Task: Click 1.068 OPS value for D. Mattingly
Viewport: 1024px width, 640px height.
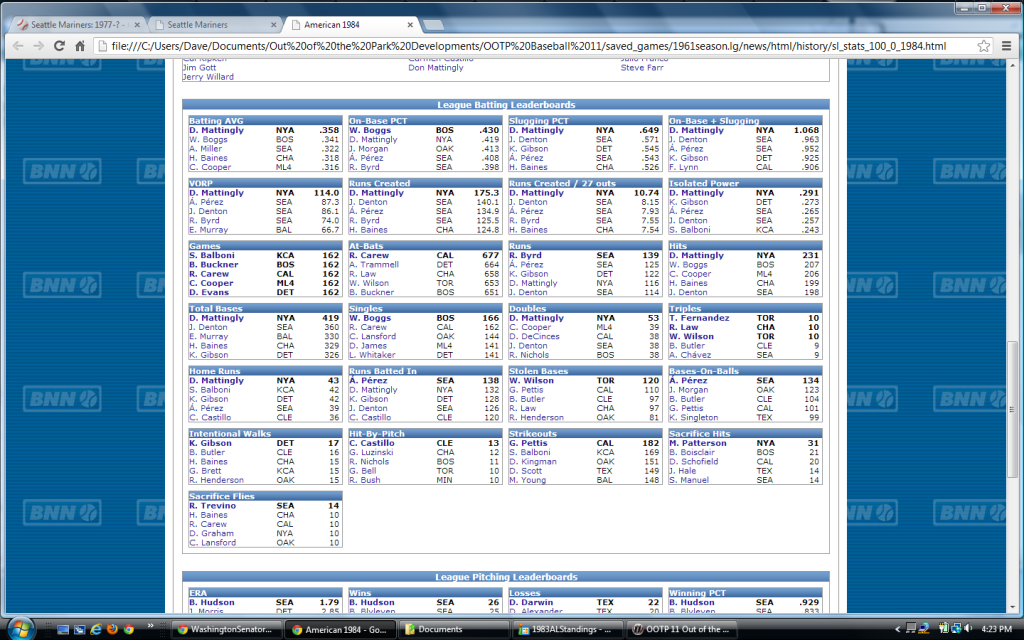Action: [806, 131]
